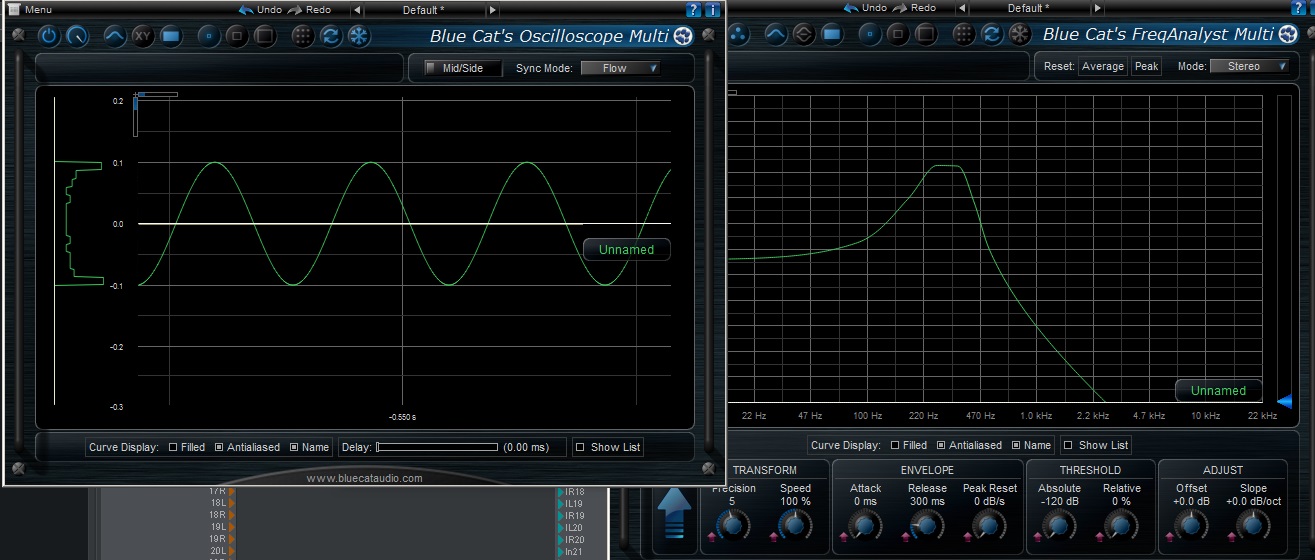Go to previous preset in Oscilloscope
This screenshot has width=1315, height=560.
click(x=357, y=10)
